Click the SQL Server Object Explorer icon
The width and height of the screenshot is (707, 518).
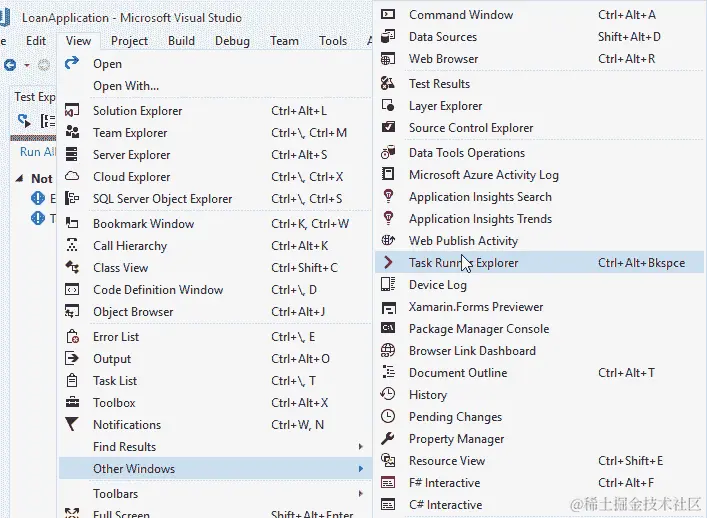(72, 198)
